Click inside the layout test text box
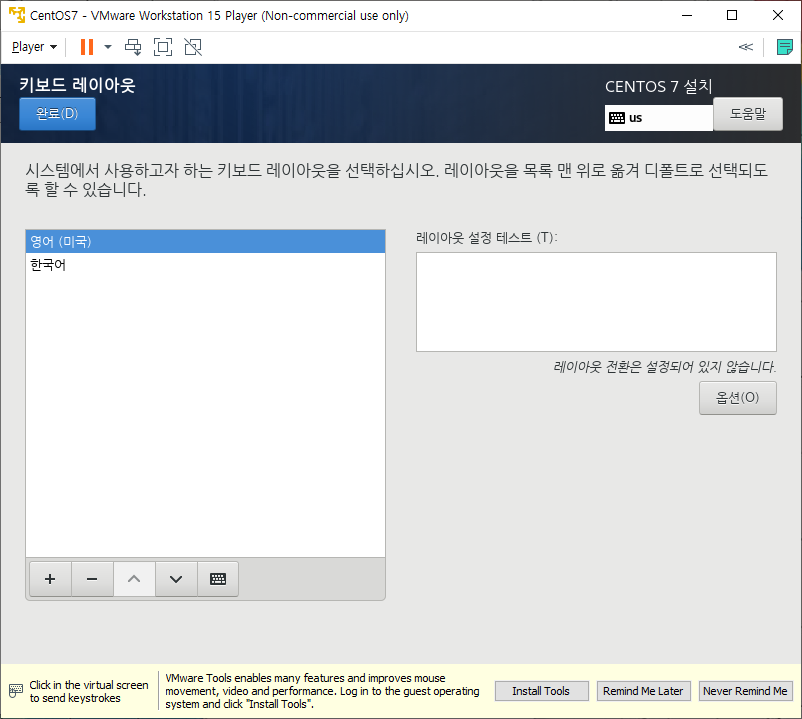This screenshot has height=719, width=802. [596, 302]
